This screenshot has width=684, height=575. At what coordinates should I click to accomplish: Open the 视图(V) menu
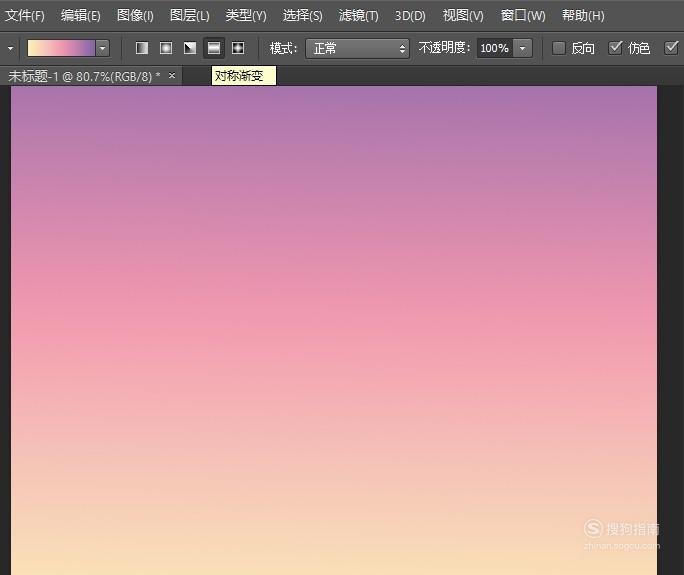pos(463,16)
